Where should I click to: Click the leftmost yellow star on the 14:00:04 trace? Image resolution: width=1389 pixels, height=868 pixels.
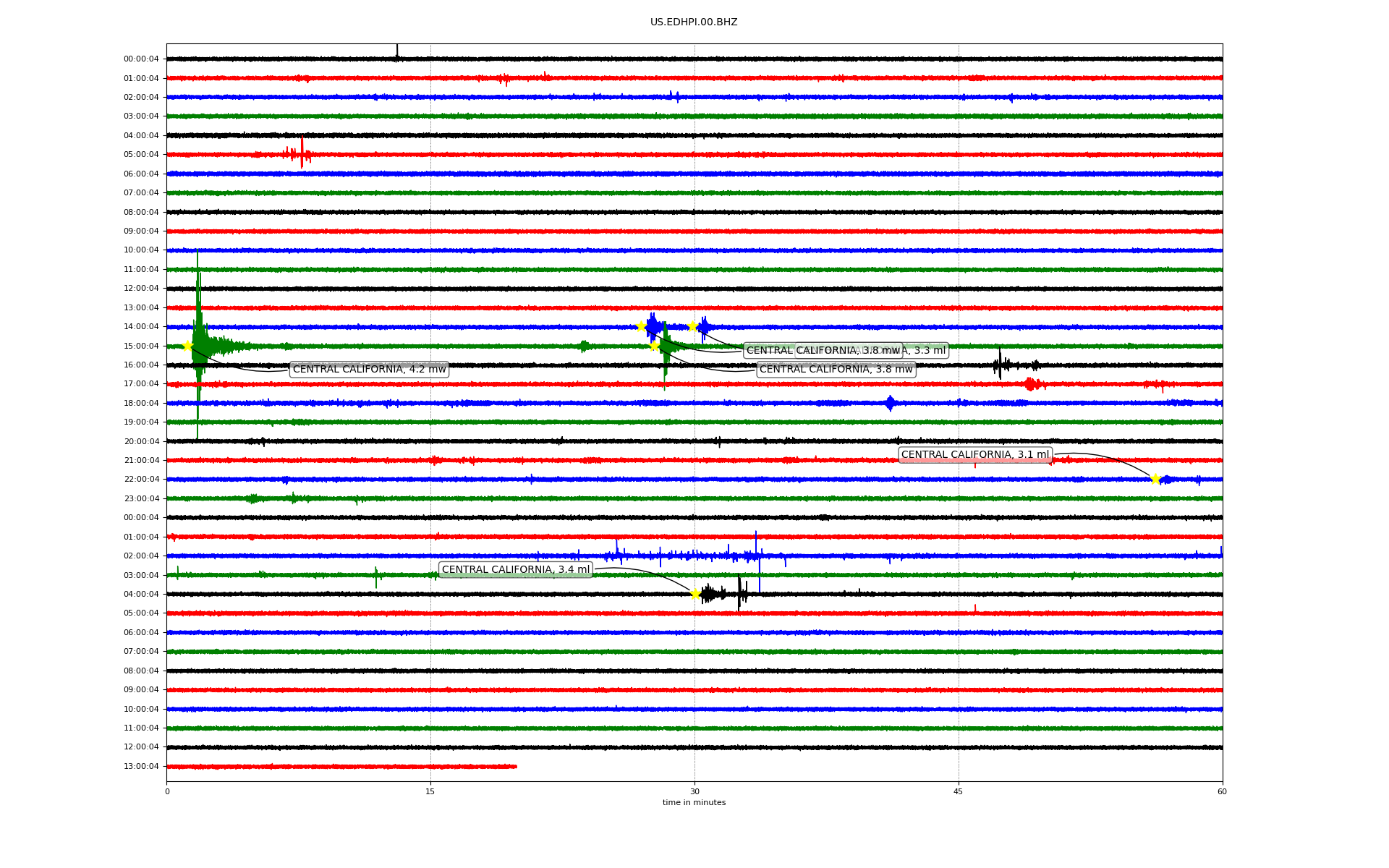(x=641, y=326)
